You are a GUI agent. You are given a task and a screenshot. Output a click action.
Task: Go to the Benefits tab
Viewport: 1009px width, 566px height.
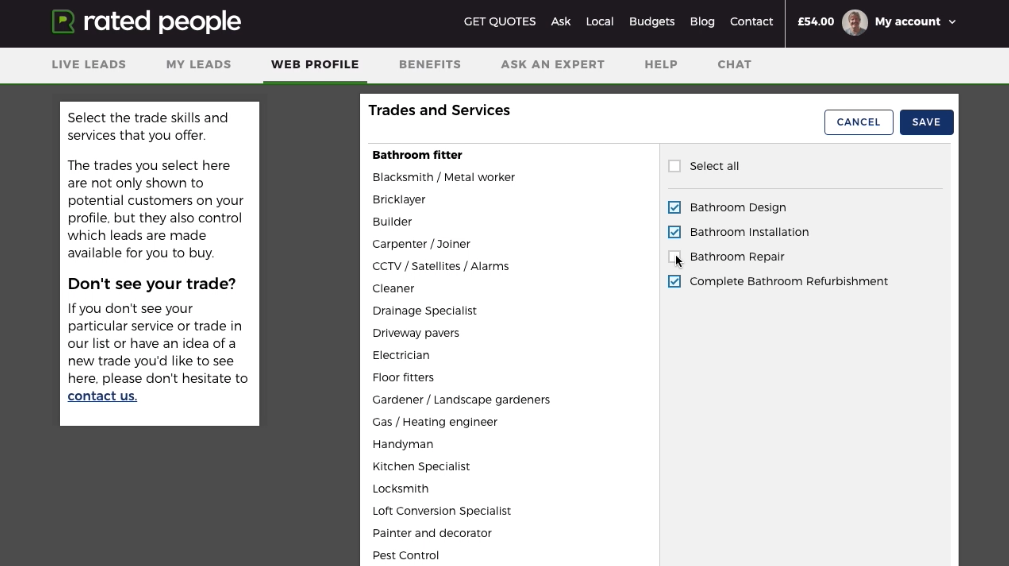pos(430,64)
